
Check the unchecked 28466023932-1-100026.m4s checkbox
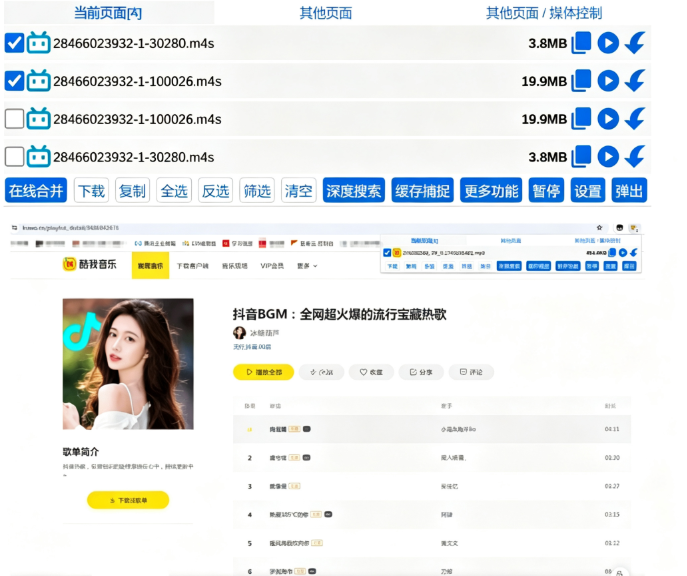(x=14, y=119)
